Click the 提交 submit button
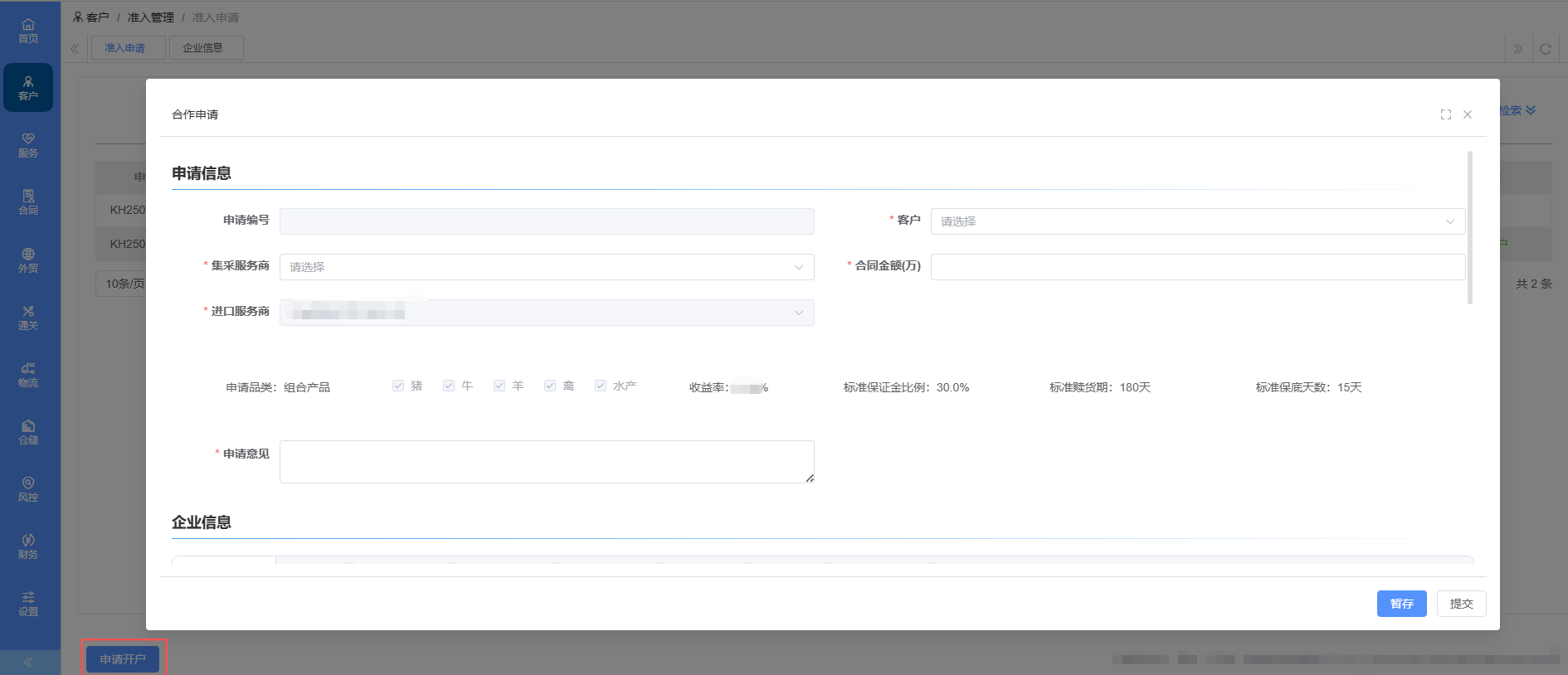Viewport: 1568px width, 675px height. click(1461, 604)
